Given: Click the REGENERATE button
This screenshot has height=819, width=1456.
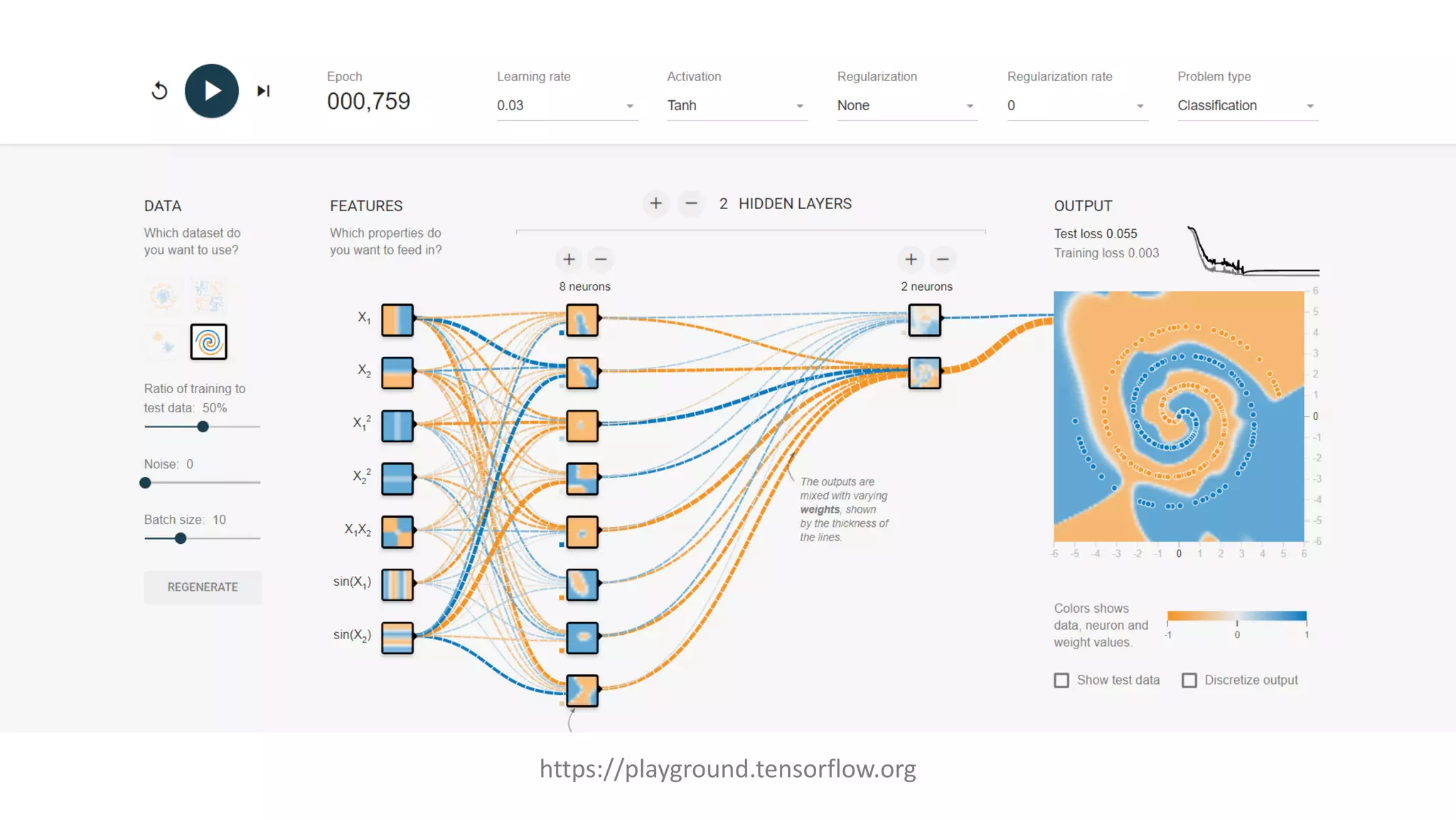Looking at the screenshot, I should 203,587.
